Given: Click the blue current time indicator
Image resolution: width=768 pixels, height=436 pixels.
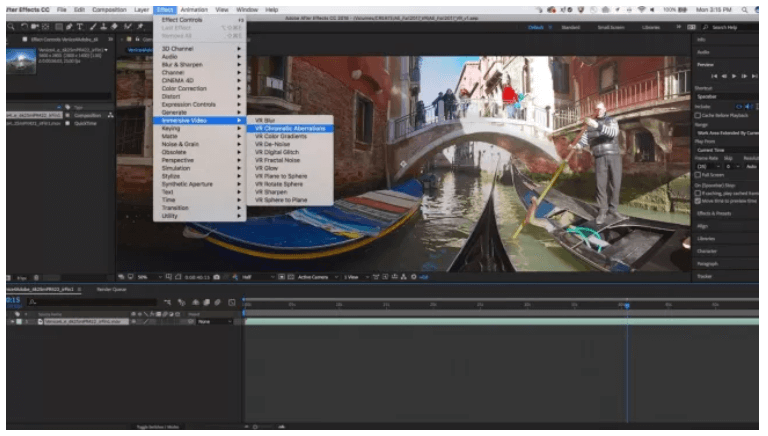Looking at the screenshot, I should 627,305.
